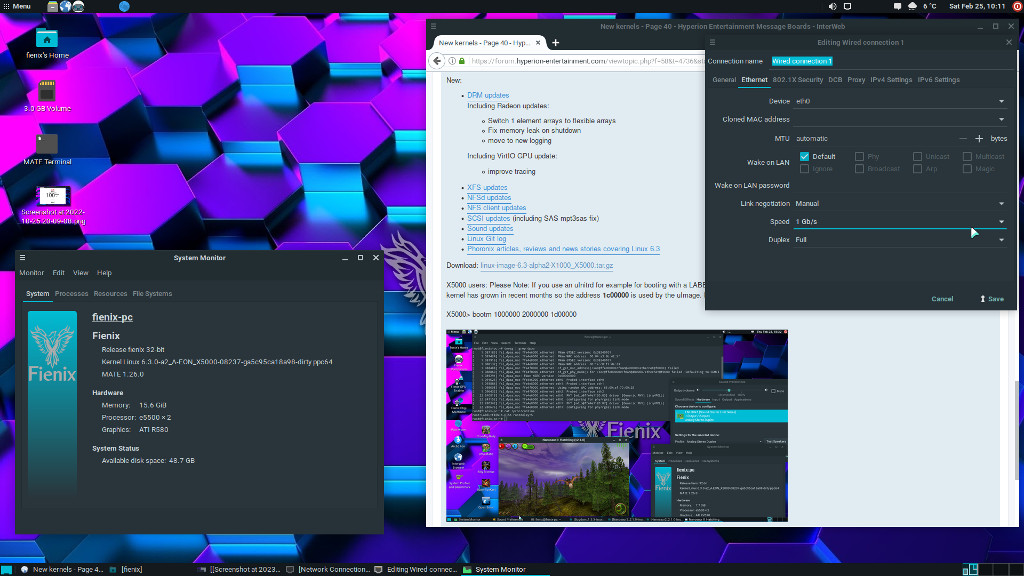
Task: Open the file manager launcher in top panel
Action: click(x=52, y=7)
